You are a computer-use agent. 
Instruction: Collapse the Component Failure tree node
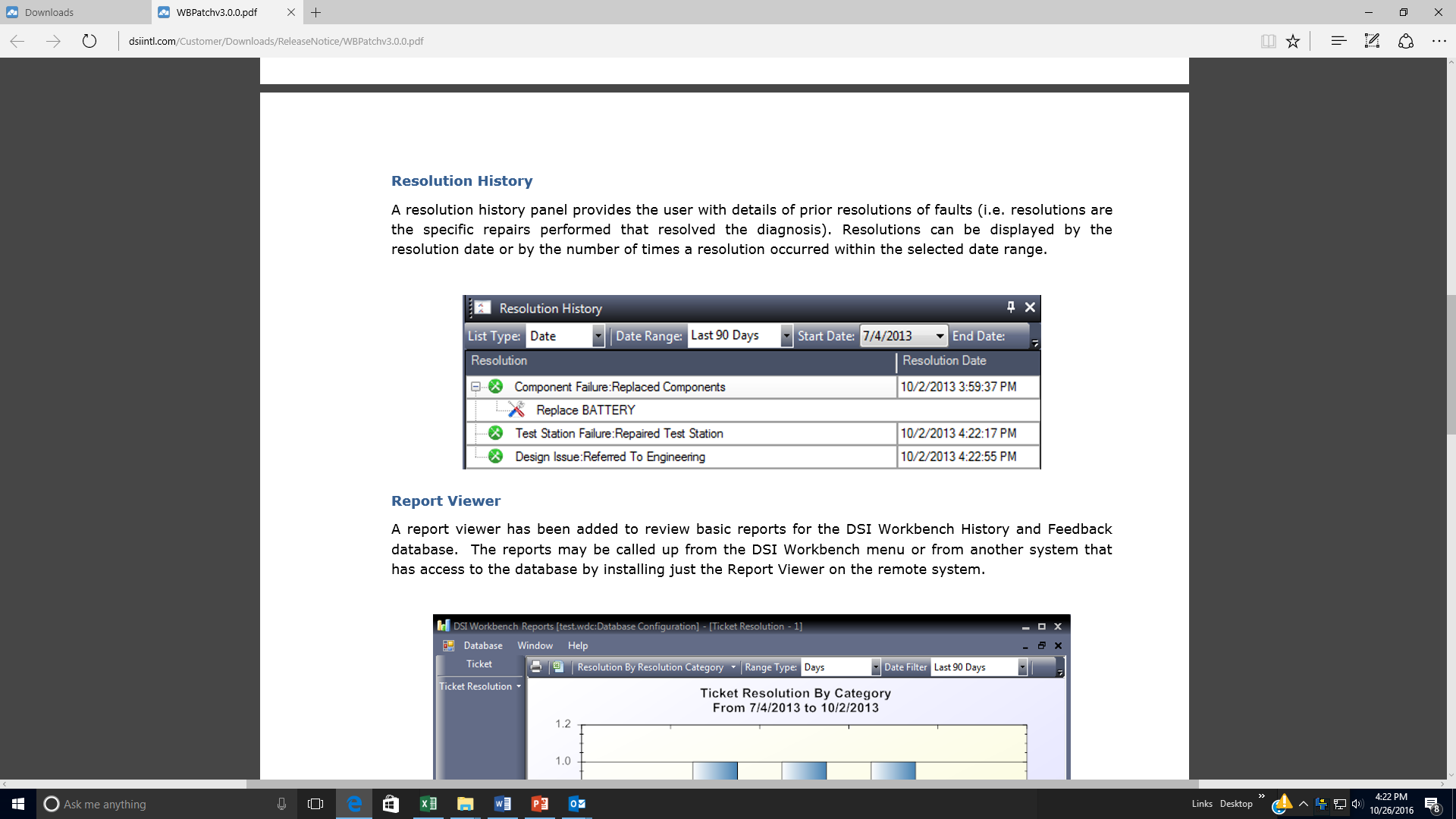click(475, 387)
